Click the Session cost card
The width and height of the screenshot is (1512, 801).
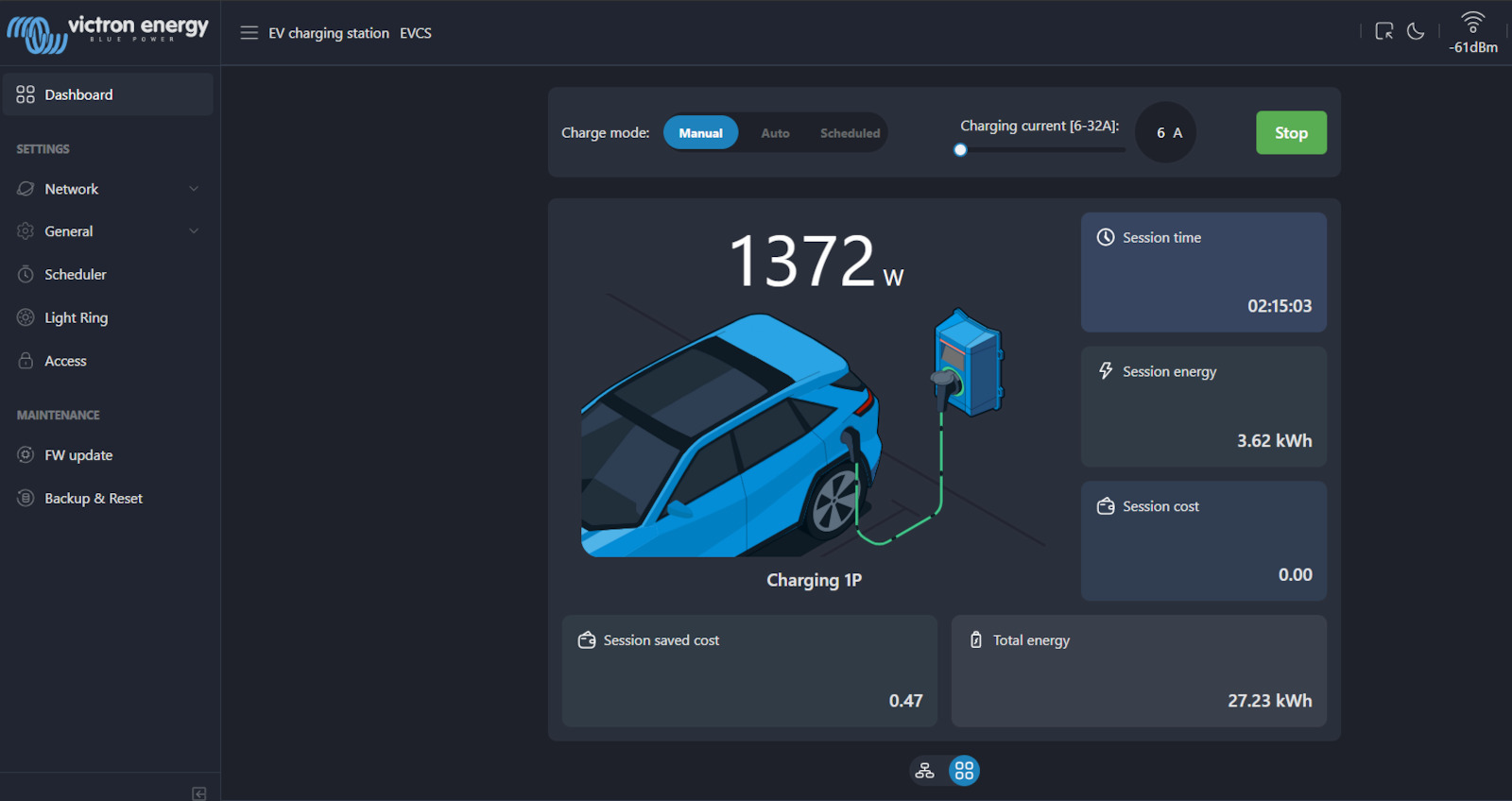point(1204,541)
